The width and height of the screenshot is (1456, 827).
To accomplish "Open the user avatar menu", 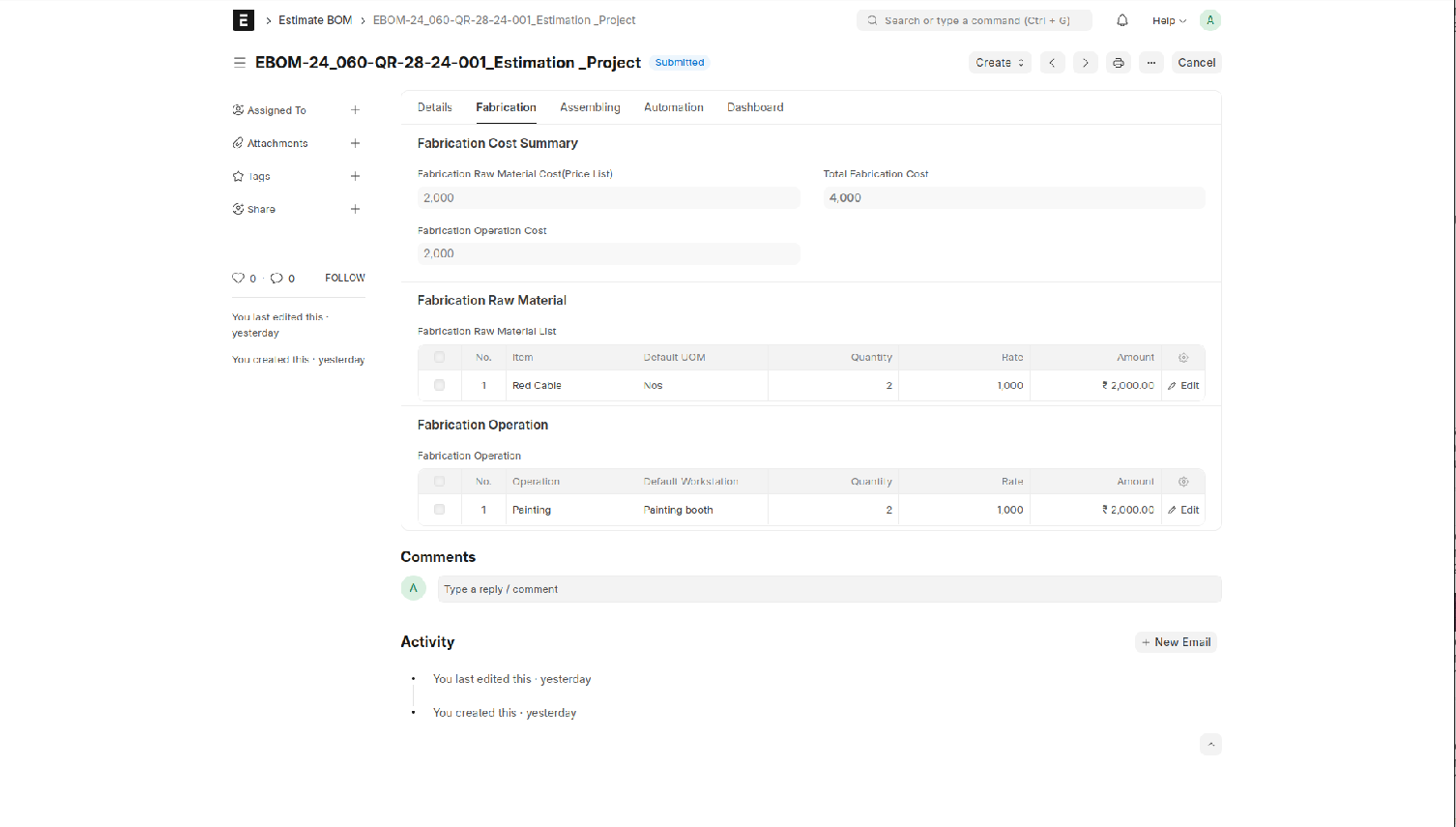I will tap(1209, 20).
